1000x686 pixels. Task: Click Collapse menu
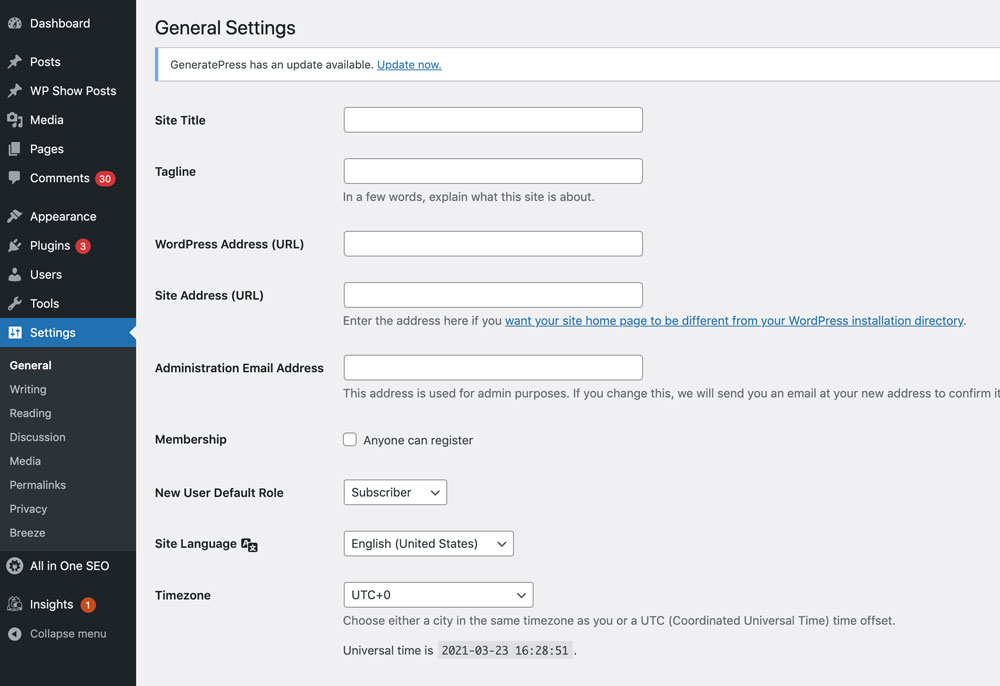pos(68,634)
